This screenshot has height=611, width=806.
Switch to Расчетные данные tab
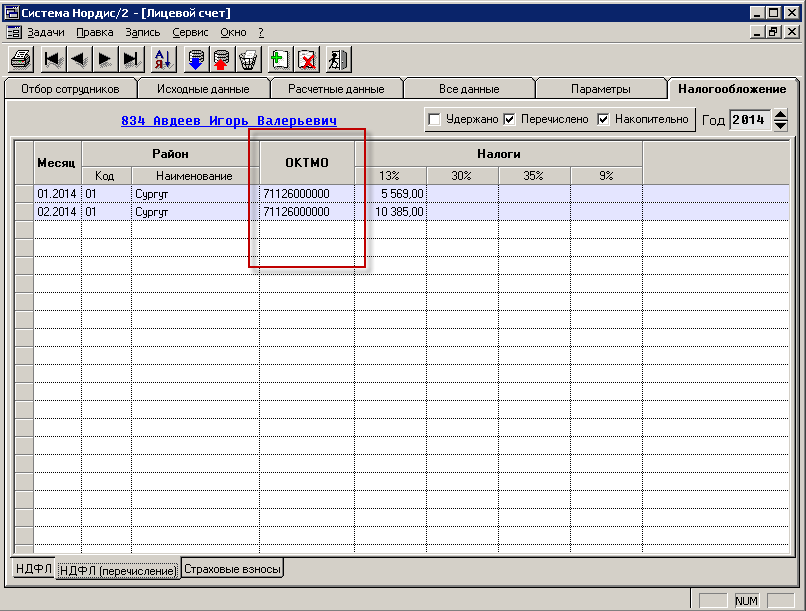[x=336, y=89]
